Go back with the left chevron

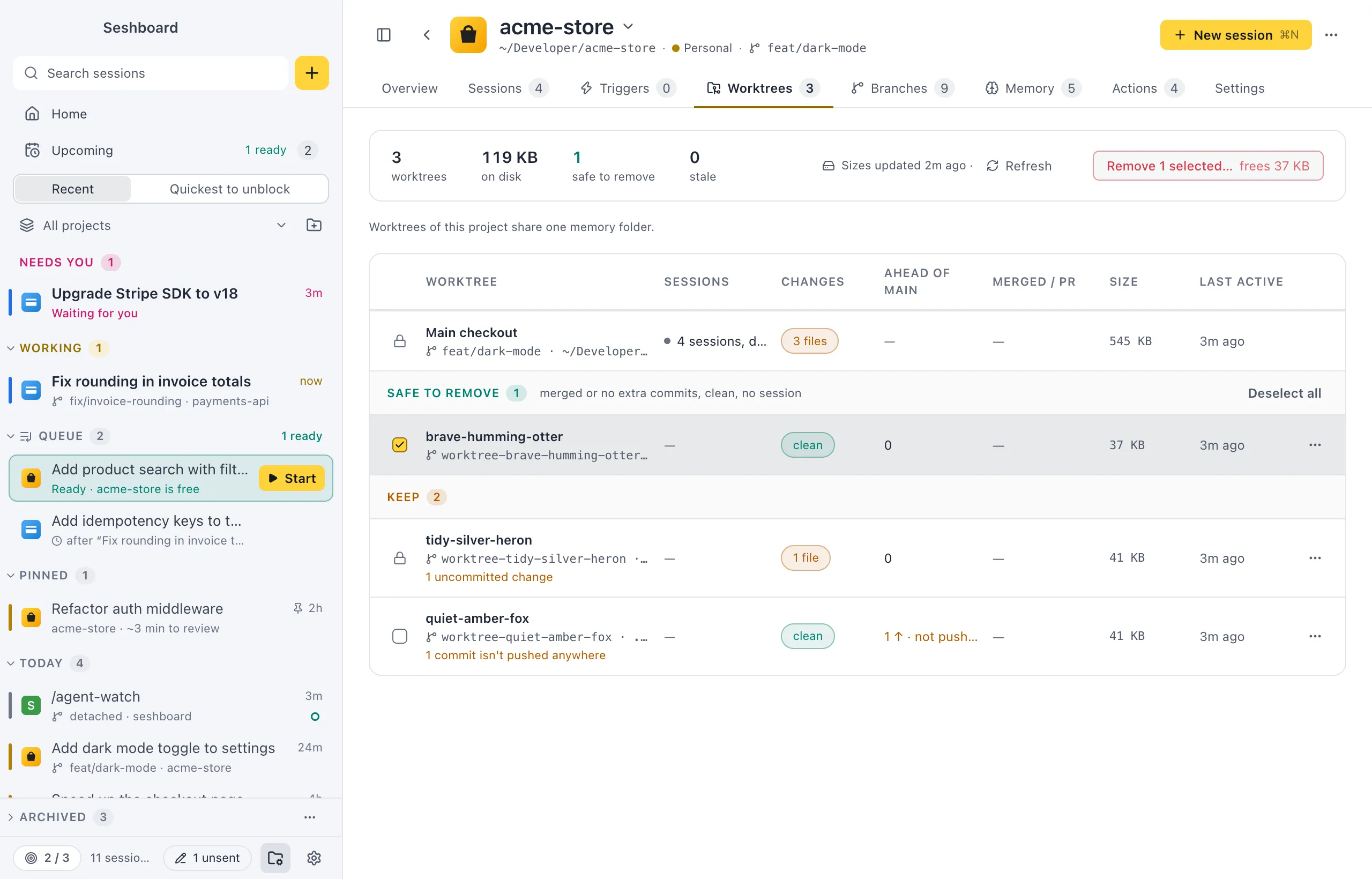click(x=426, y=35)
